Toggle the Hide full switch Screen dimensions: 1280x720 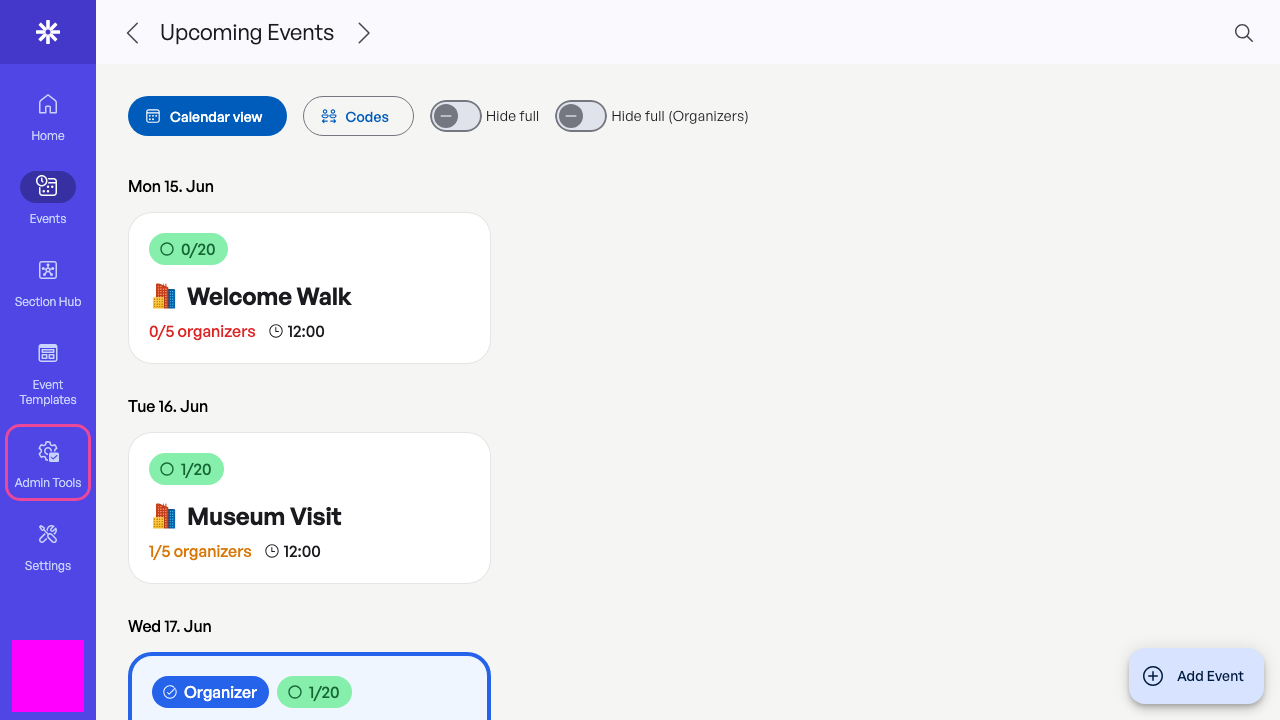click(456, 116)
